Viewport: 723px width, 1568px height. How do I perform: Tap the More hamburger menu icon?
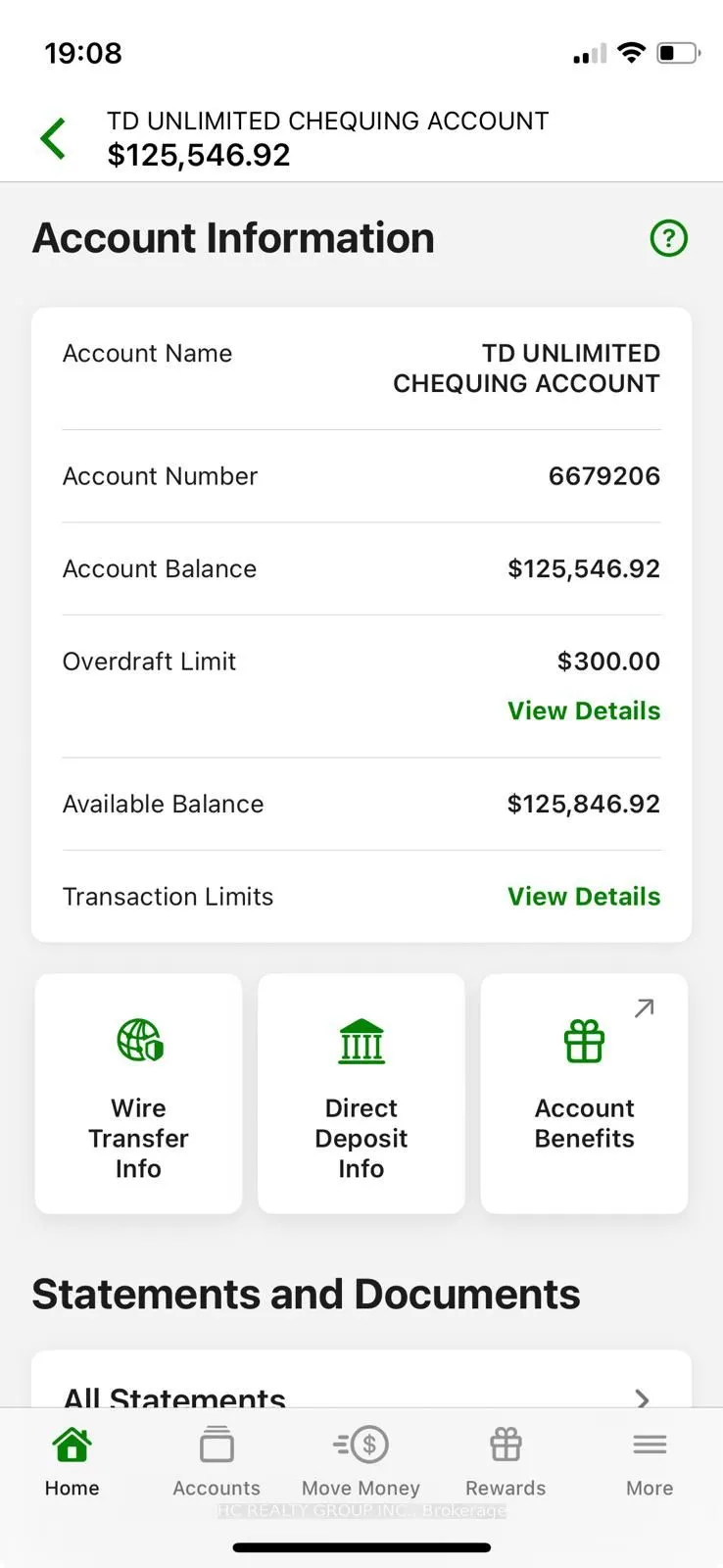click(x=650, y=1445)
